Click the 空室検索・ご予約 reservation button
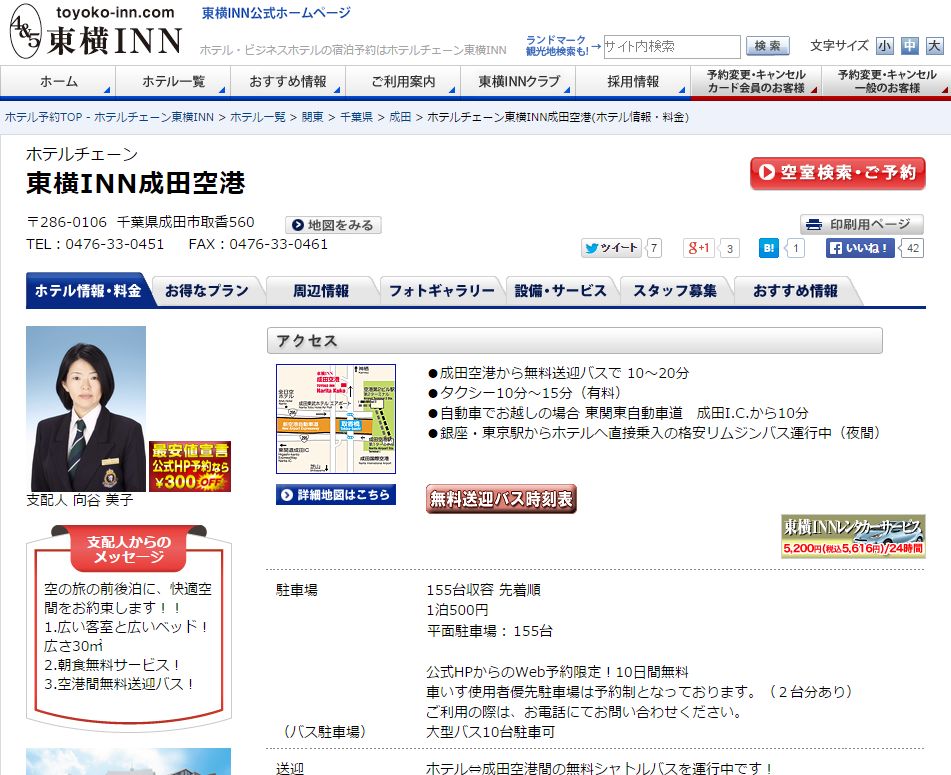 [x=838, y=173]
